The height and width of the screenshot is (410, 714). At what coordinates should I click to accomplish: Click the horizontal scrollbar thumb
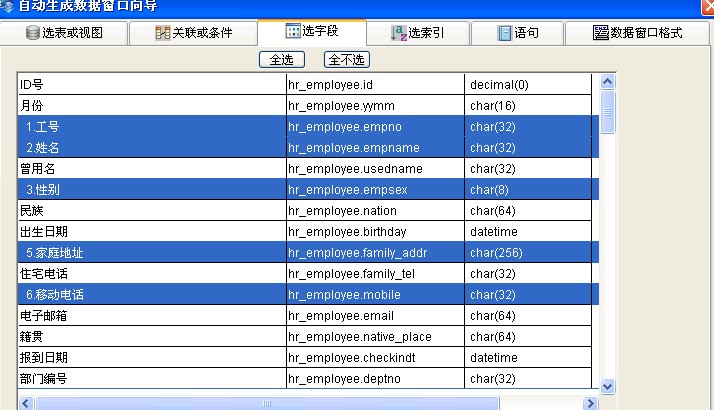tap(266, 403)
